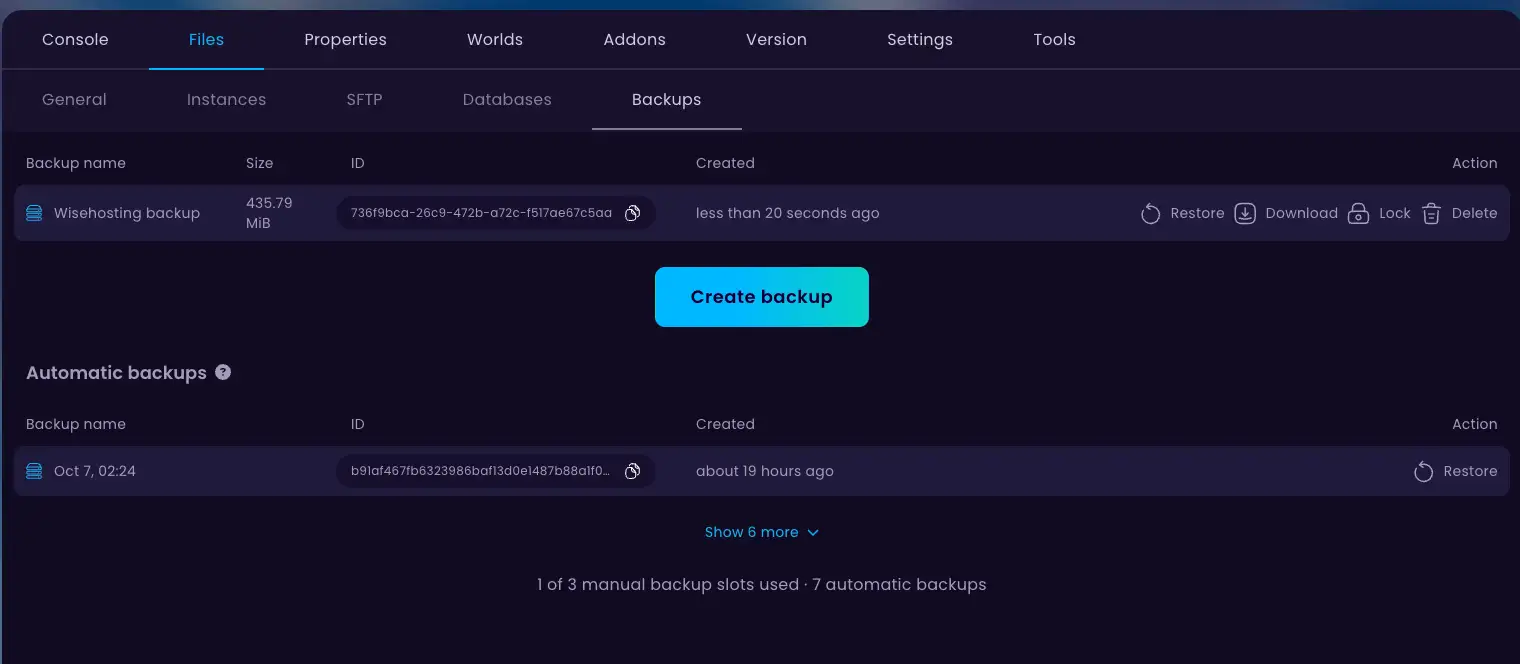The image size is (1520, 664).
Task: Select the SFTP sub-tab
Action: pyautogui.click(x=364, y=100)
